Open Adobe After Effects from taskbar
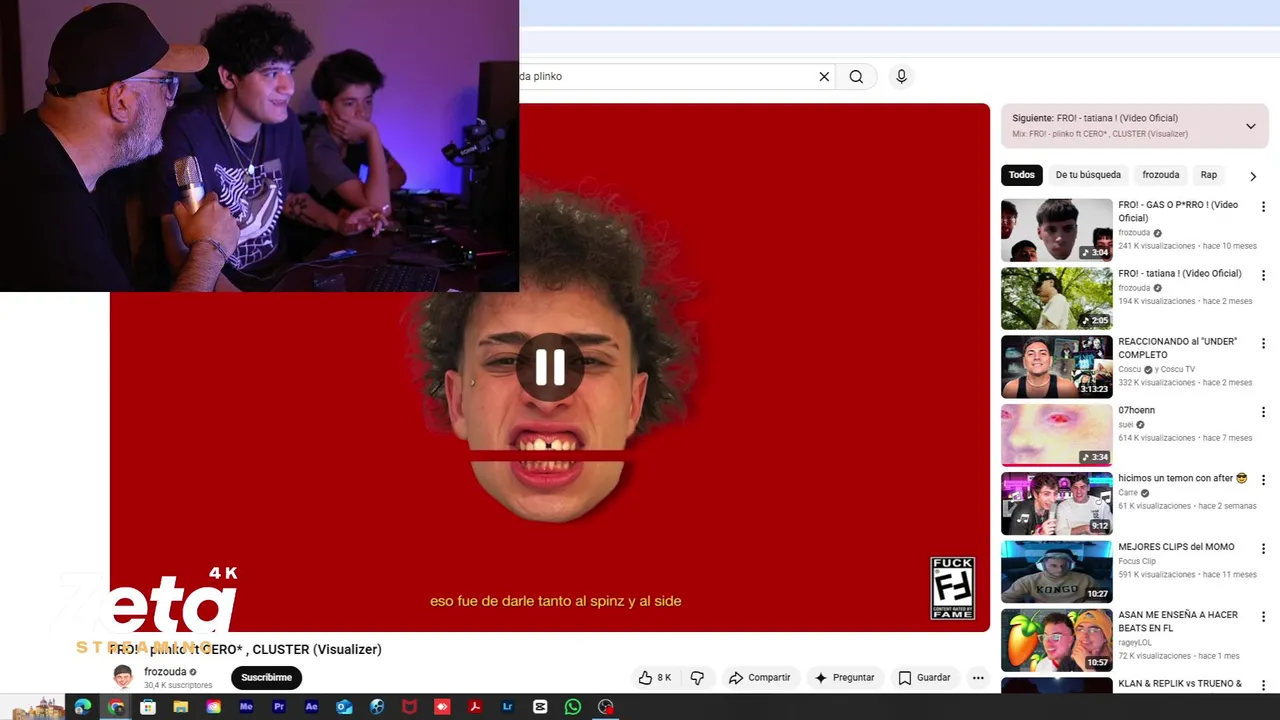Image resolution: width=1280 pixels, height=720 pixels. pyautogui.click(x=311, y=707)
